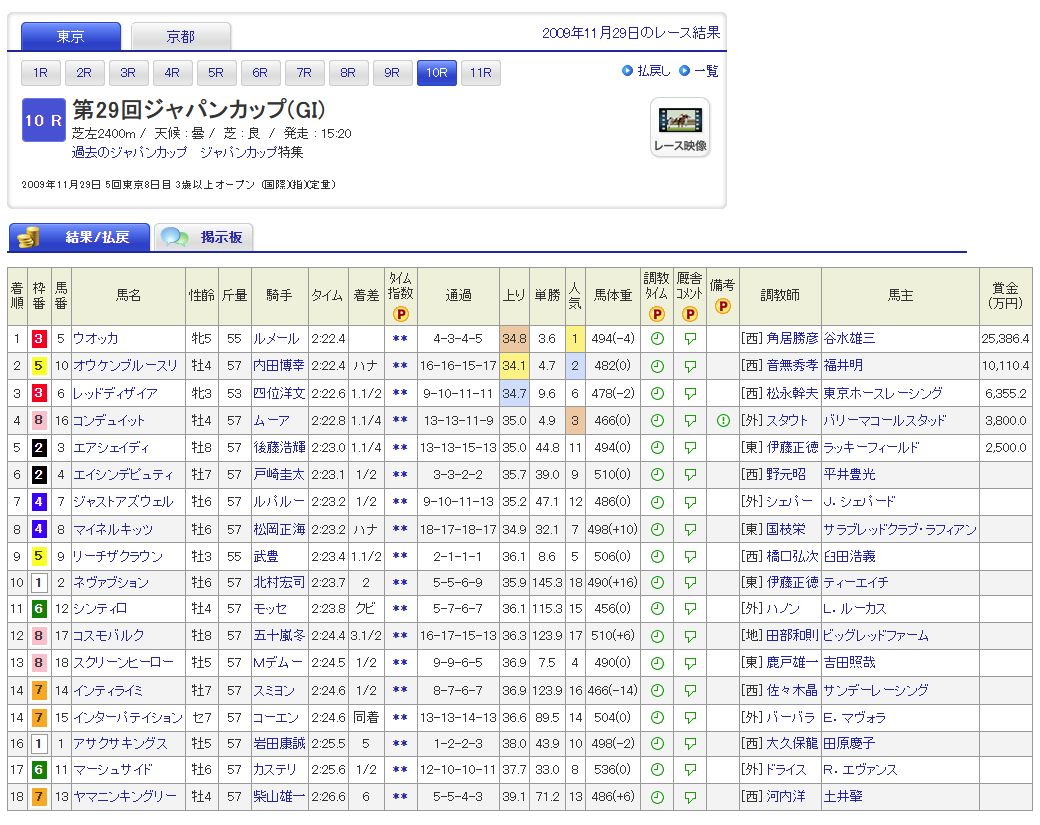Image resolution: width=1040 pixels, height=825 pixels.
Task: Open stable comment icon for オウケンブルースリ
Action: tap(690, 366)
